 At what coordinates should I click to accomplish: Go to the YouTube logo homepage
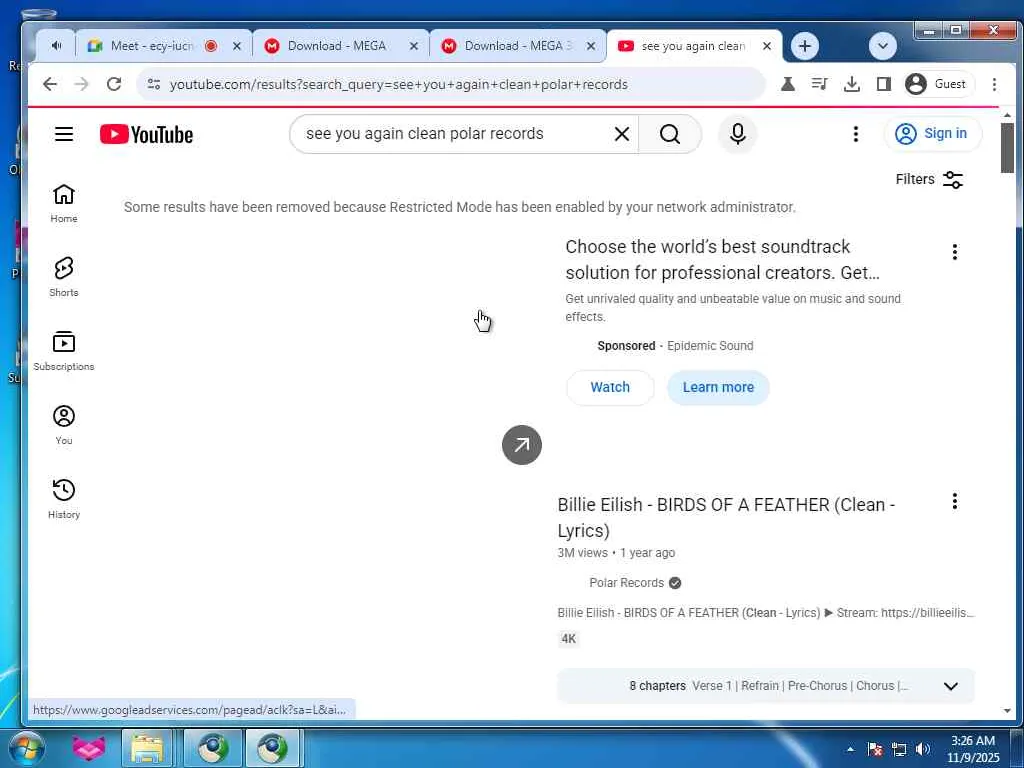[x=146, y=135]
